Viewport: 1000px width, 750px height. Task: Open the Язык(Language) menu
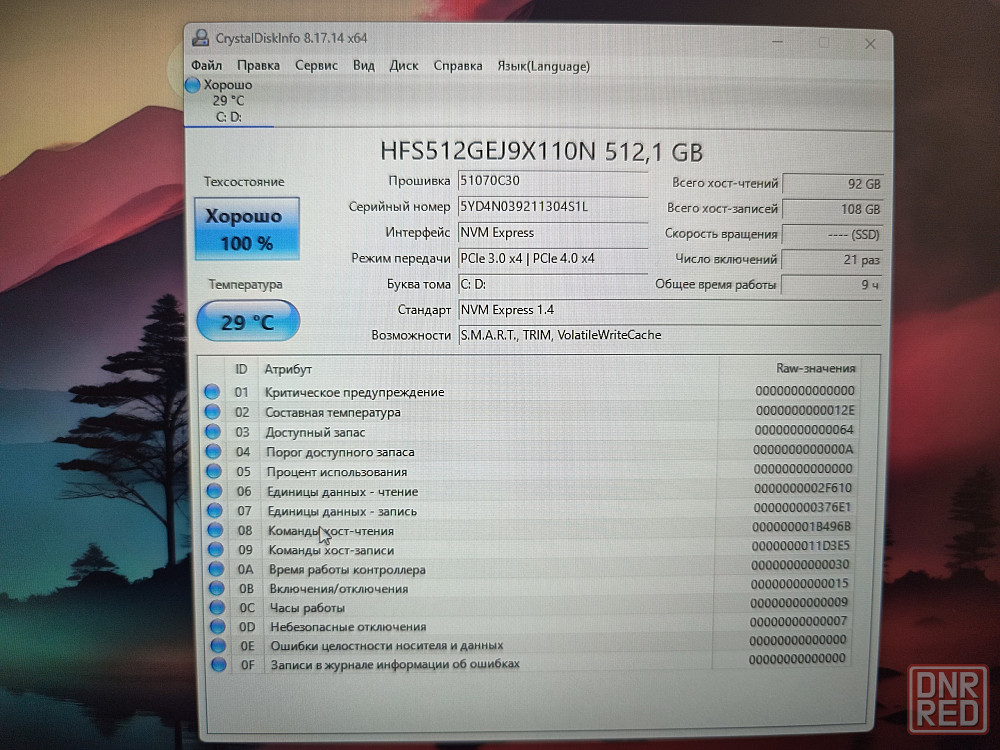pos(543,66)
